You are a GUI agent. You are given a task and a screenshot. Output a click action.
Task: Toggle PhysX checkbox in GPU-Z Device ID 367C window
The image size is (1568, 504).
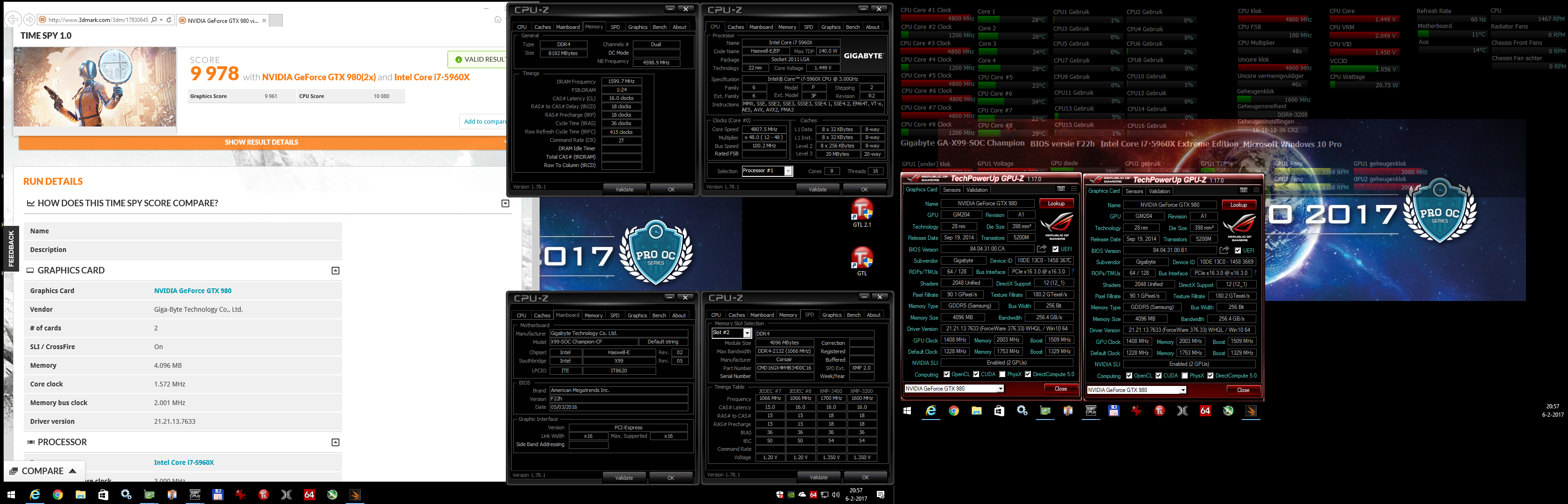(x=1002, y=374)
